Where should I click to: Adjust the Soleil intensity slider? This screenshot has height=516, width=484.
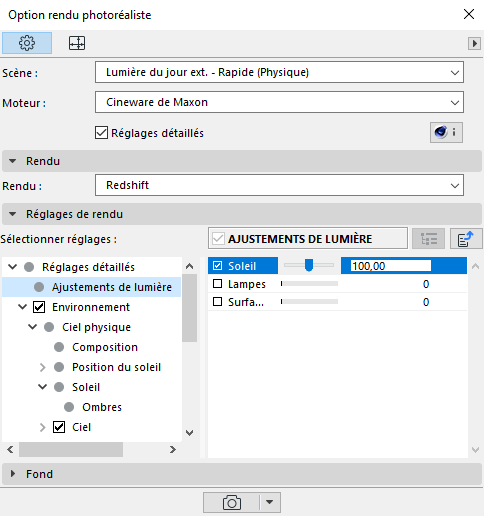[x=309, y=265]
